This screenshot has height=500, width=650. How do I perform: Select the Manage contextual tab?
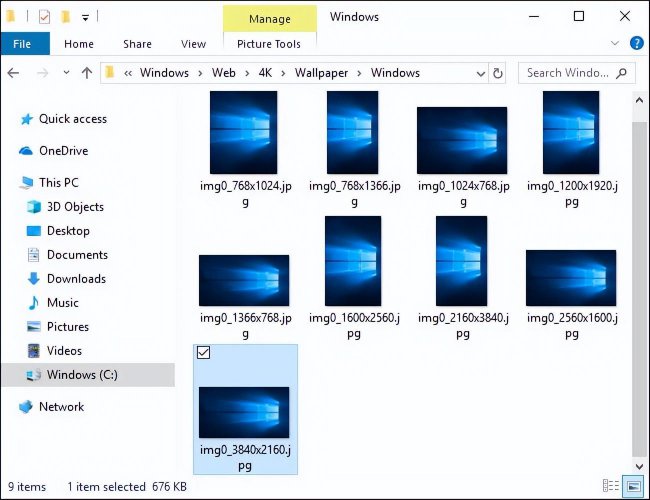tap(270, 19)
